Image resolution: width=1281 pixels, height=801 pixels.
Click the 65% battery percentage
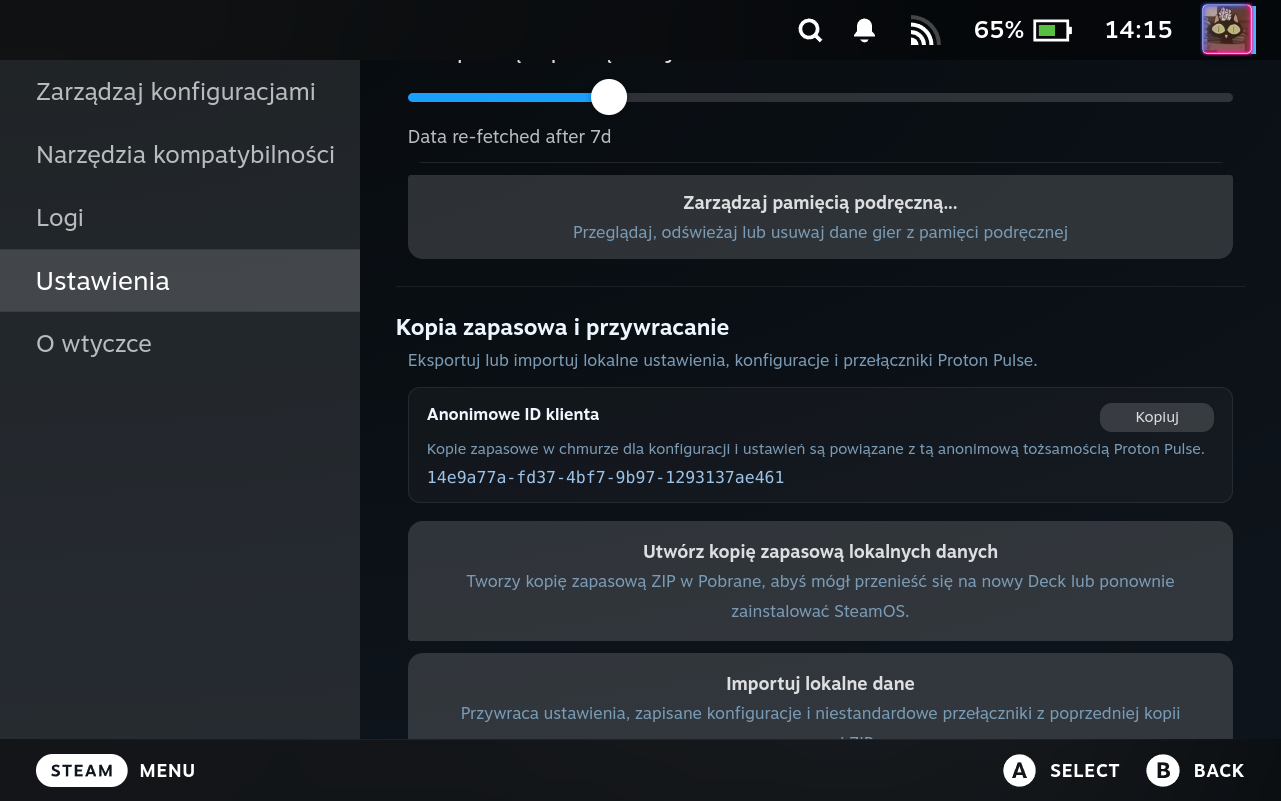click(x=999, y=30)
